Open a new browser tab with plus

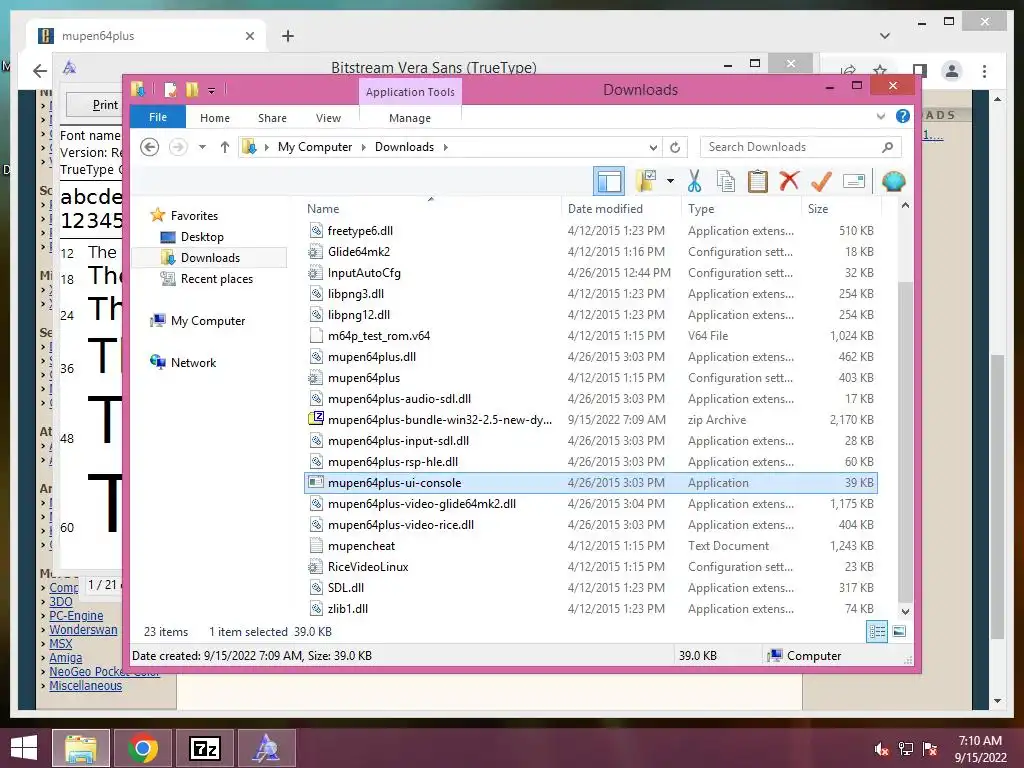(x=288, y=36)
